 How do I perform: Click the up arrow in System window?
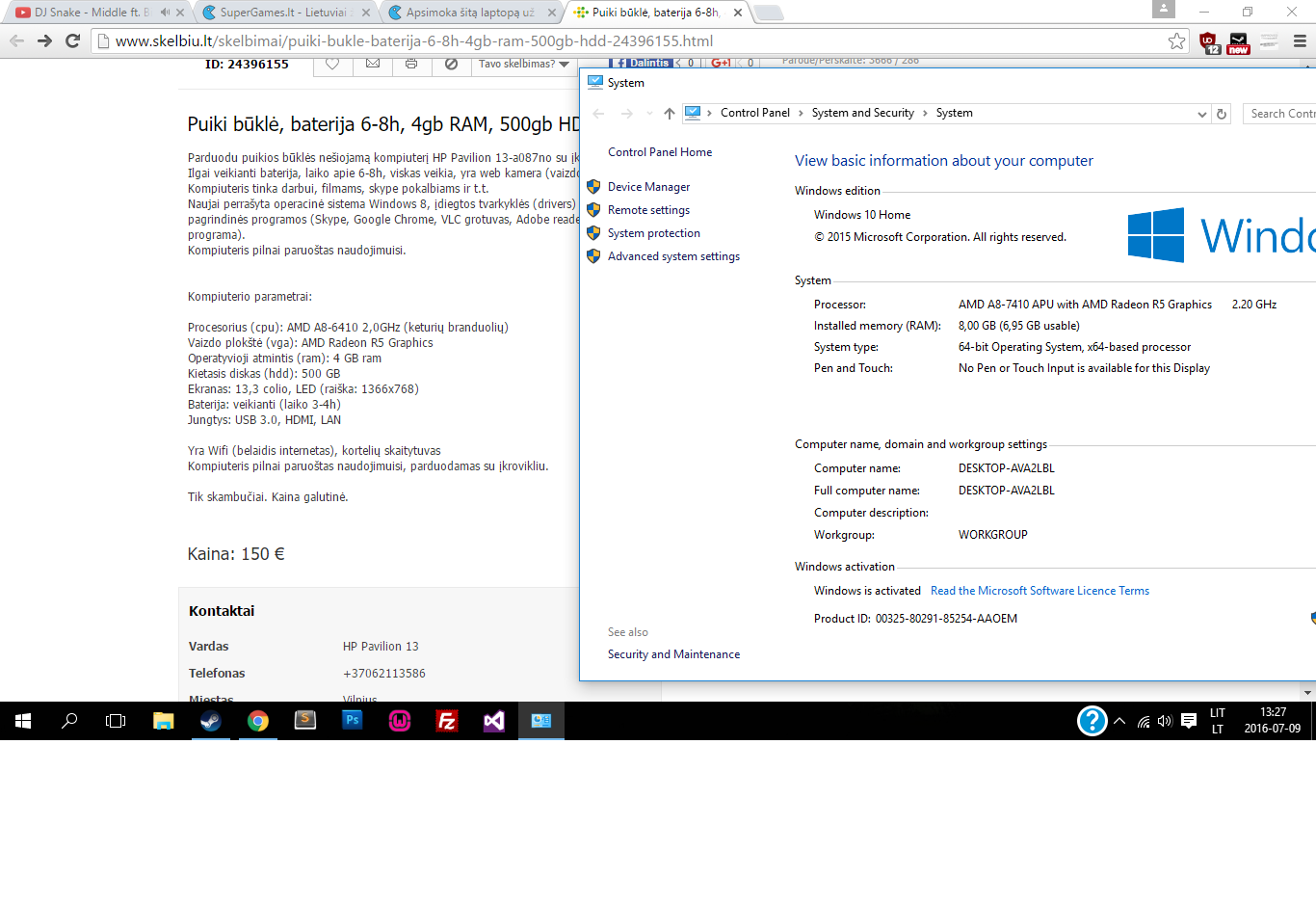pyautogui.click(x=670, y=114)
